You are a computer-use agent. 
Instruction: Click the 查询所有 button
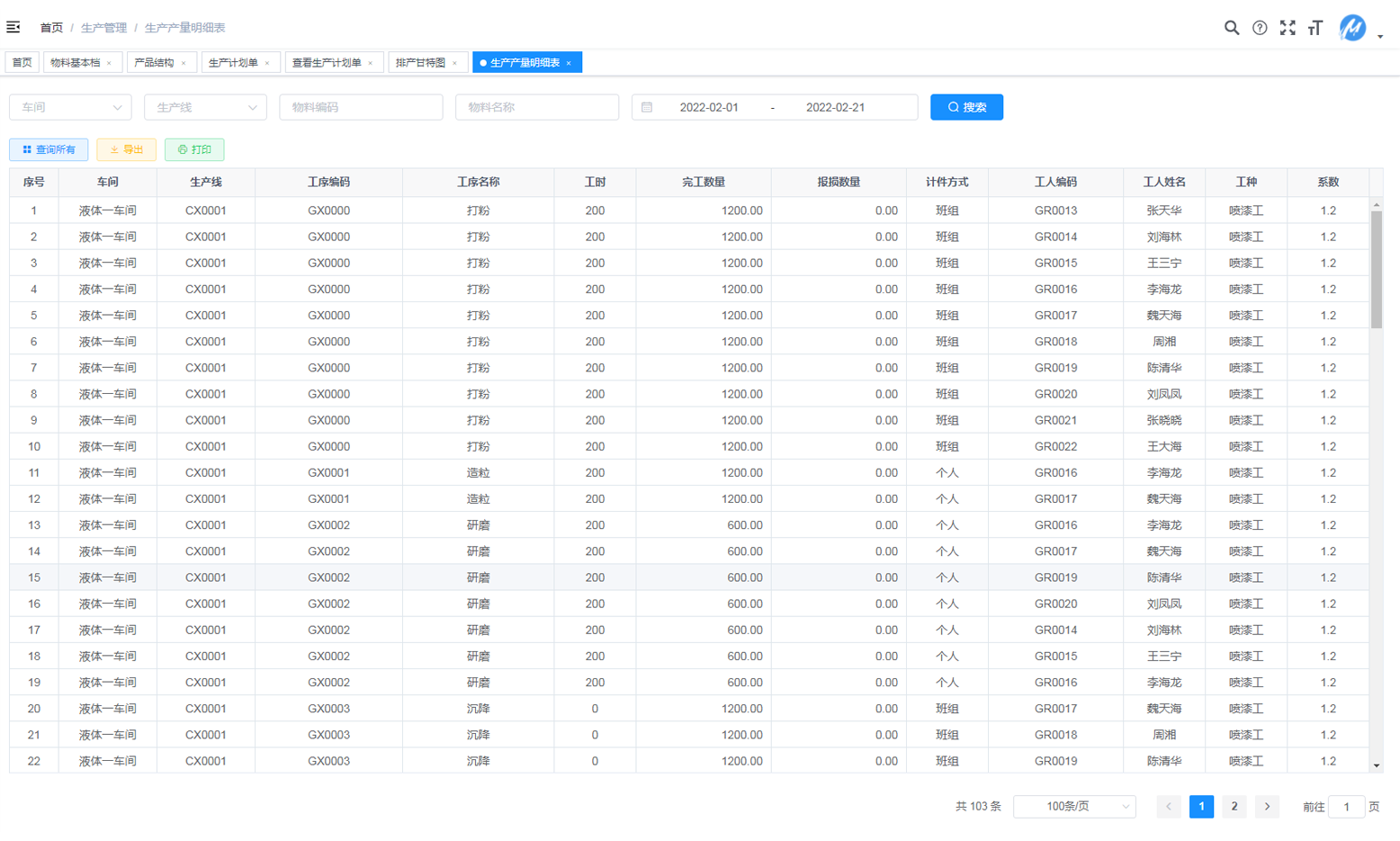(49, 149)
